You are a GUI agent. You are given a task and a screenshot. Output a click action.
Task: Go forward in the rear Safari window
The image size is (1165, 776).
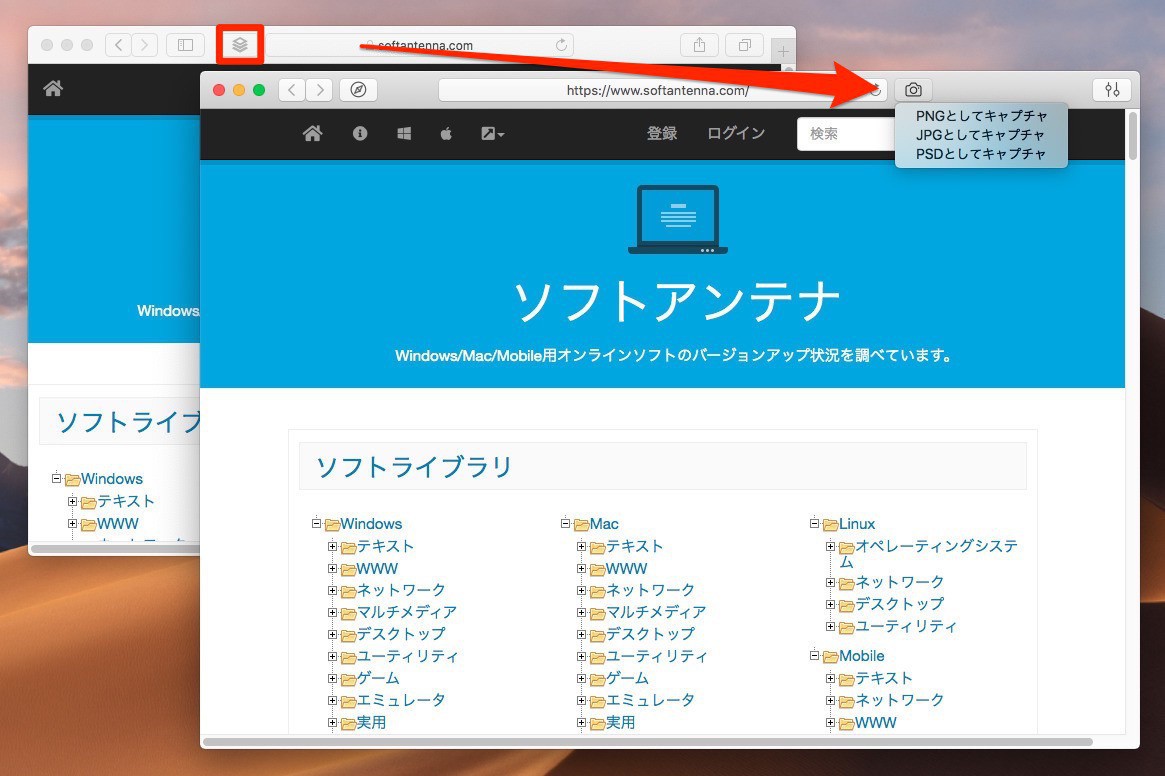point(144,45)
